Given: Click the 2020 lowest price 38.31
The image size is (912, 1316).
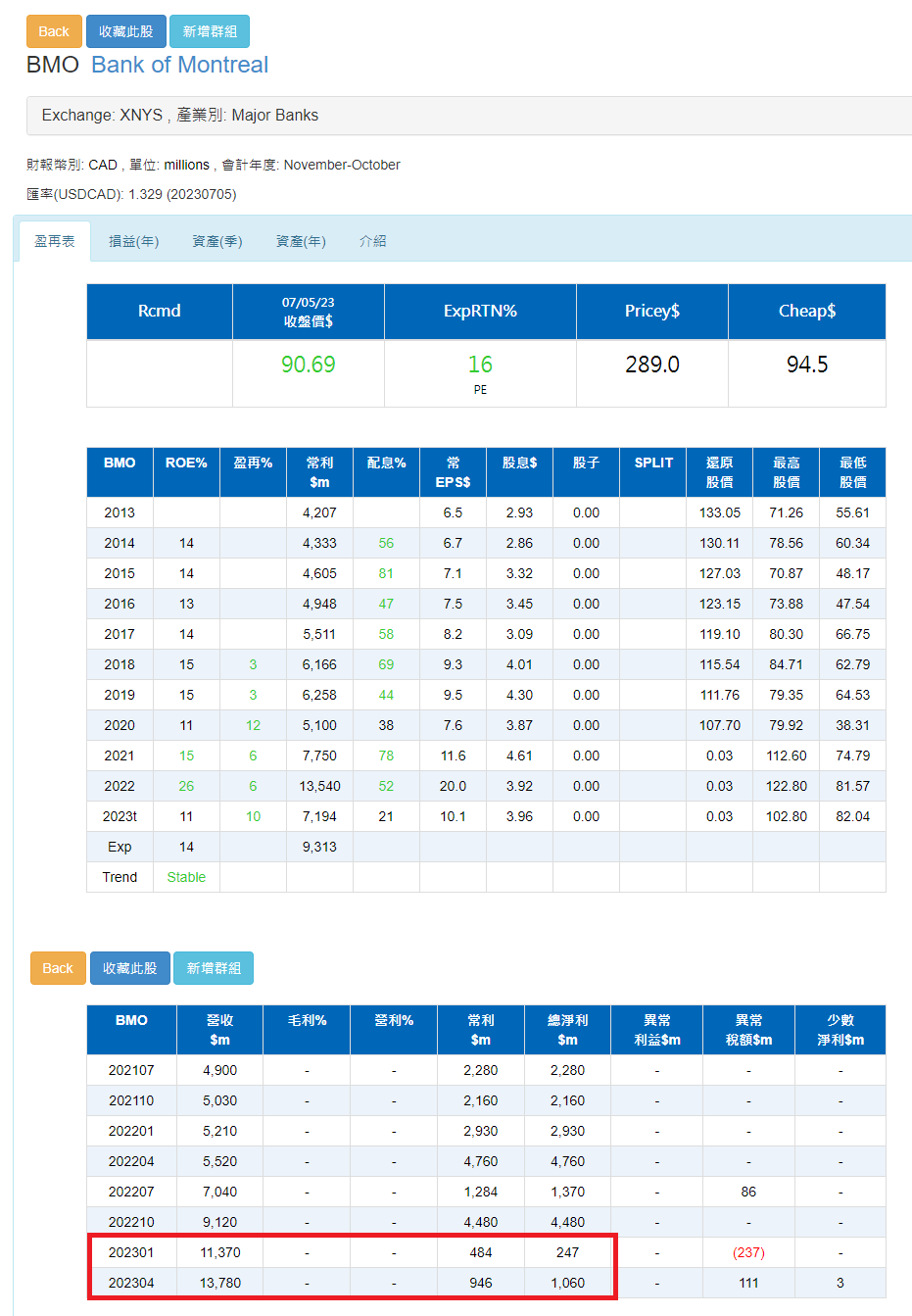Looking at the screenshot, I should [852, 725].
